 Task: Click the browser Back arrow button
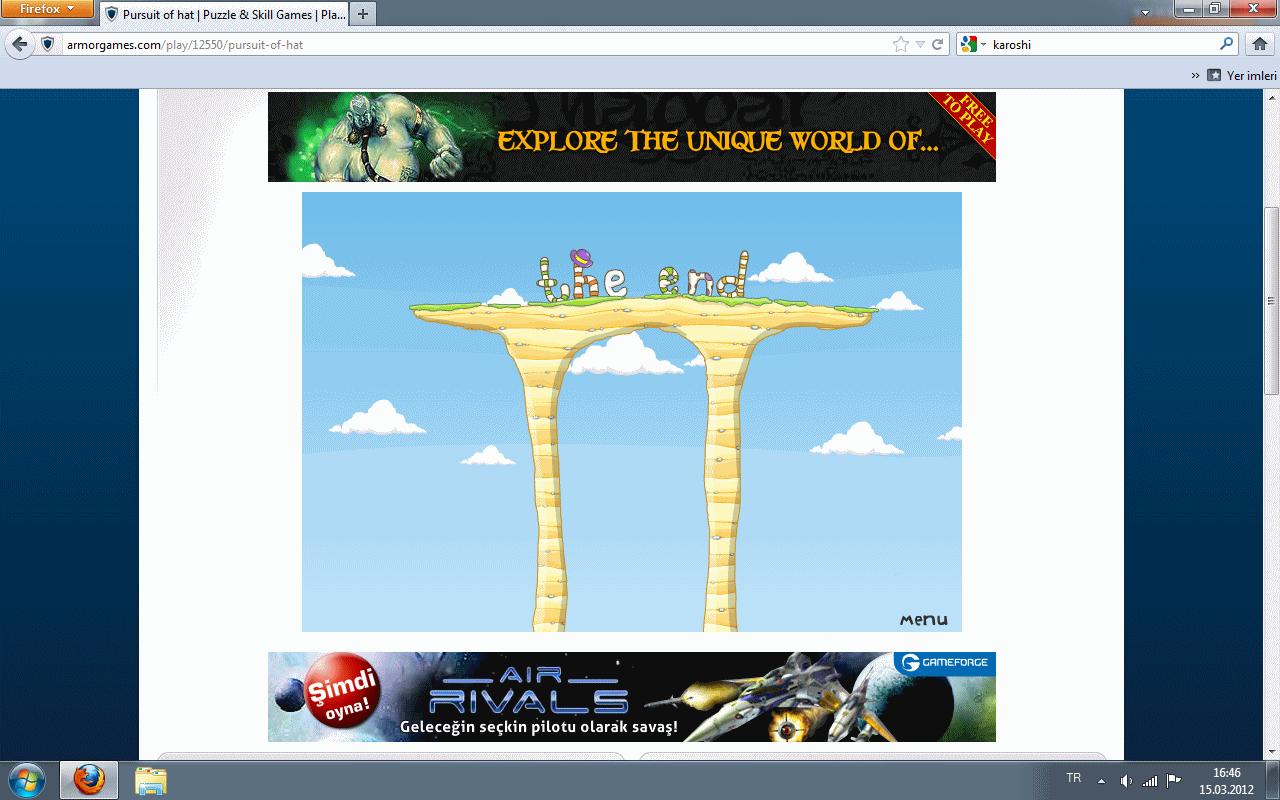(x=20, y=45)
